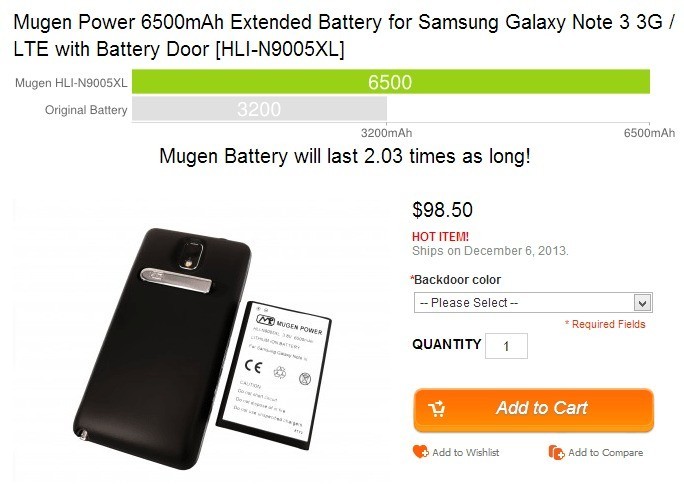Click the gray 3200 Original Battery bar
The image size is (684, 487).
pos(259,109)
